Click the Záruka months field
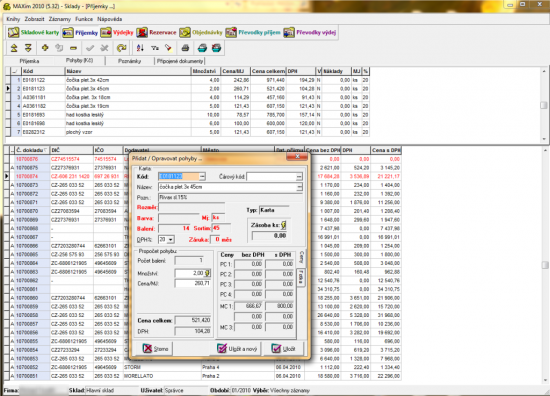Image resolution: width=550 pixels, height=396 pixels. click(215, 240)
